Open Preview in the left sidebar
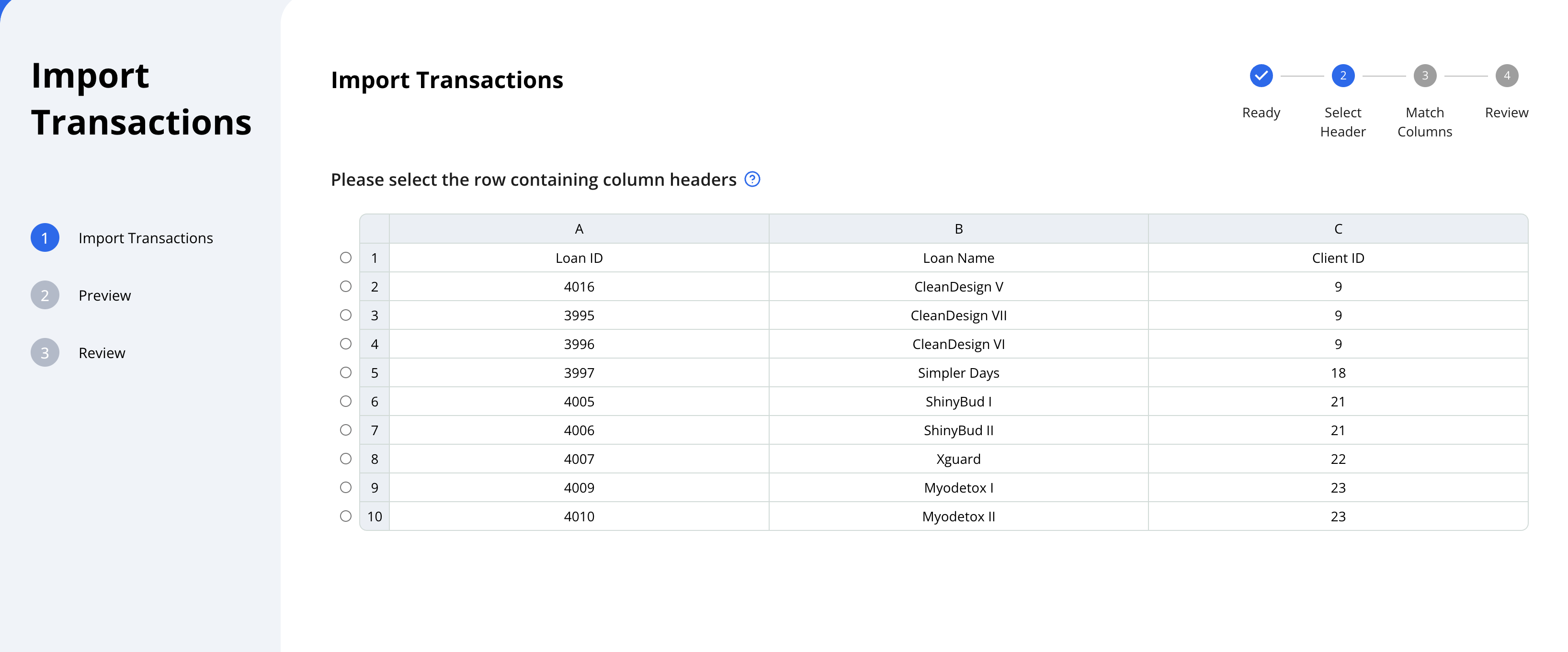Image resolution: width=1568 pixels, height=652 pixels. click(x=105, y=295)
